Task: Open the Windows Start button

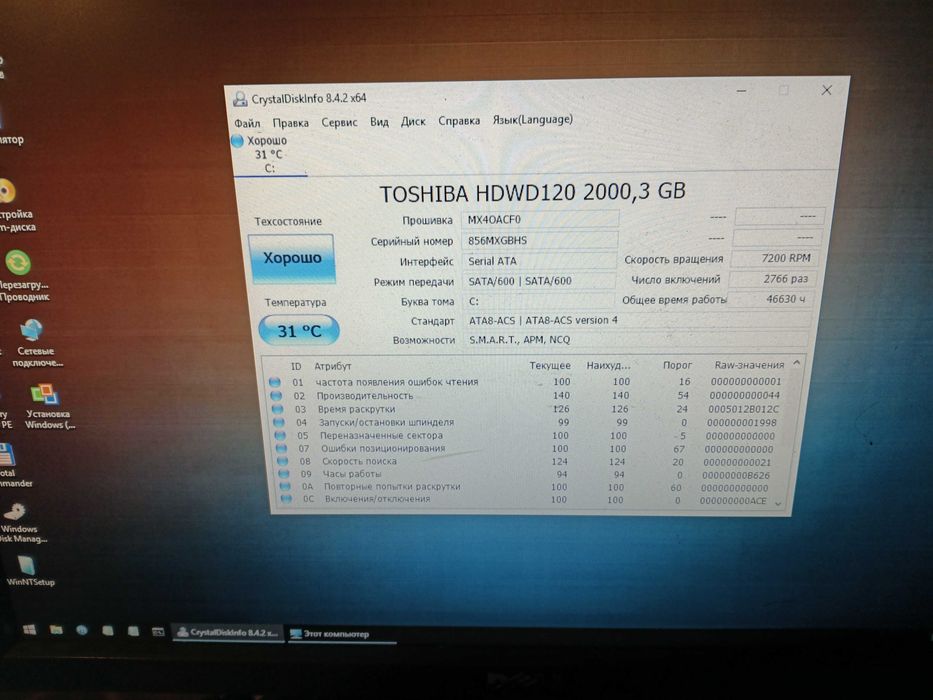Action: [x=29, y=630]
